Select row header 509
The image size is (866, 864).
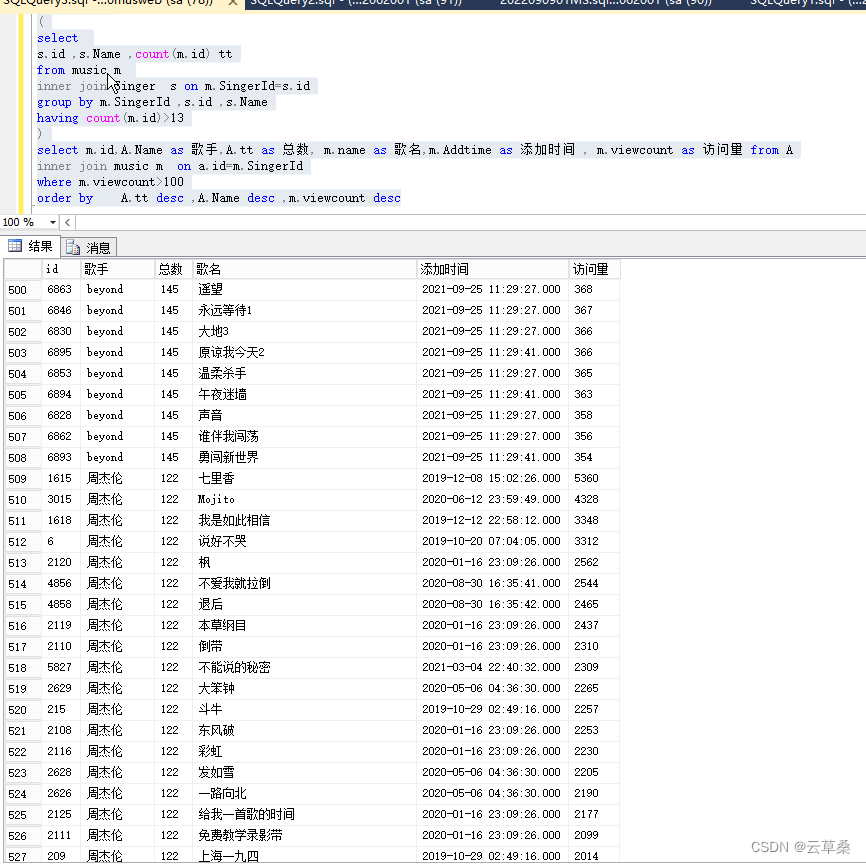click(x=23, y=479)
